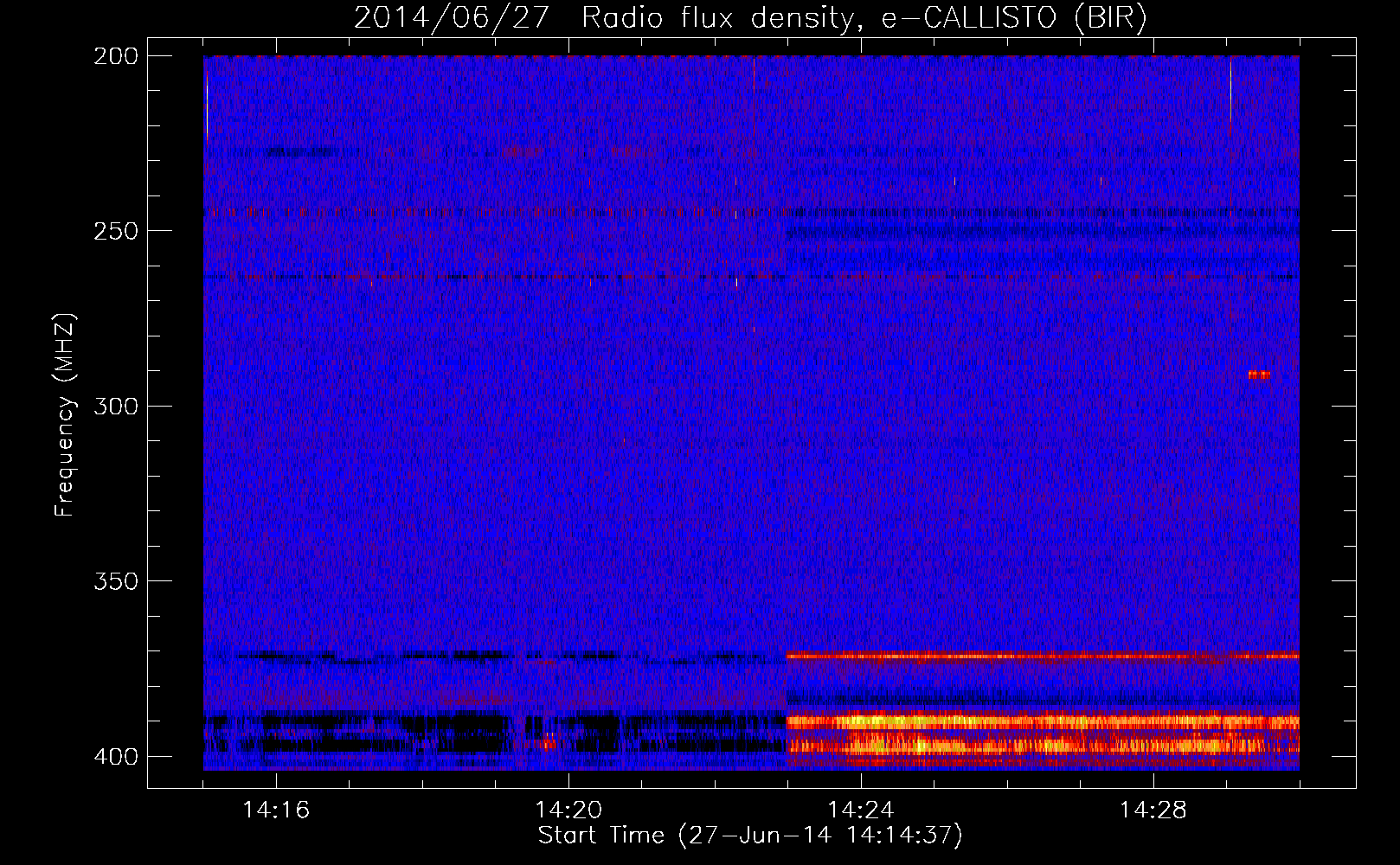Click the small red burst near 290 MHz
Screen dimensions: 1400x865
pos(1259,375)
